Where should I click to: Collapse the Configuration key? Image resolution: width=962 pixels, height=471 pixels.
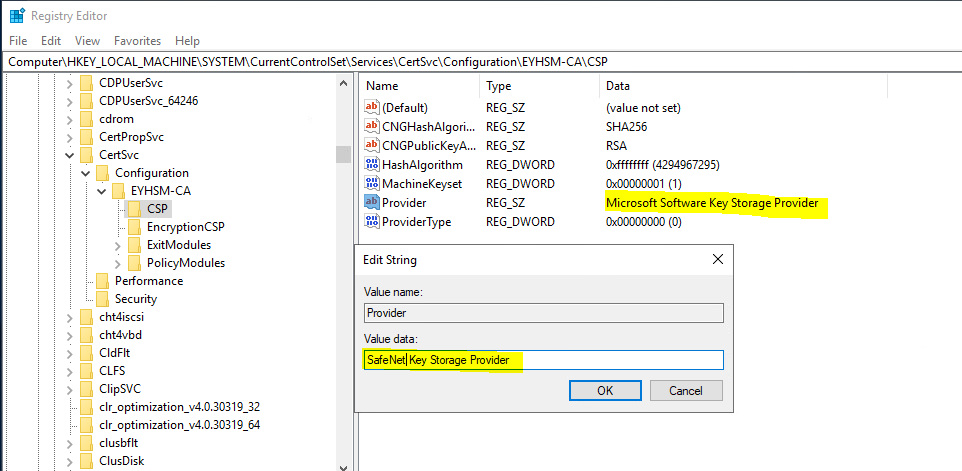coord(86,173)
